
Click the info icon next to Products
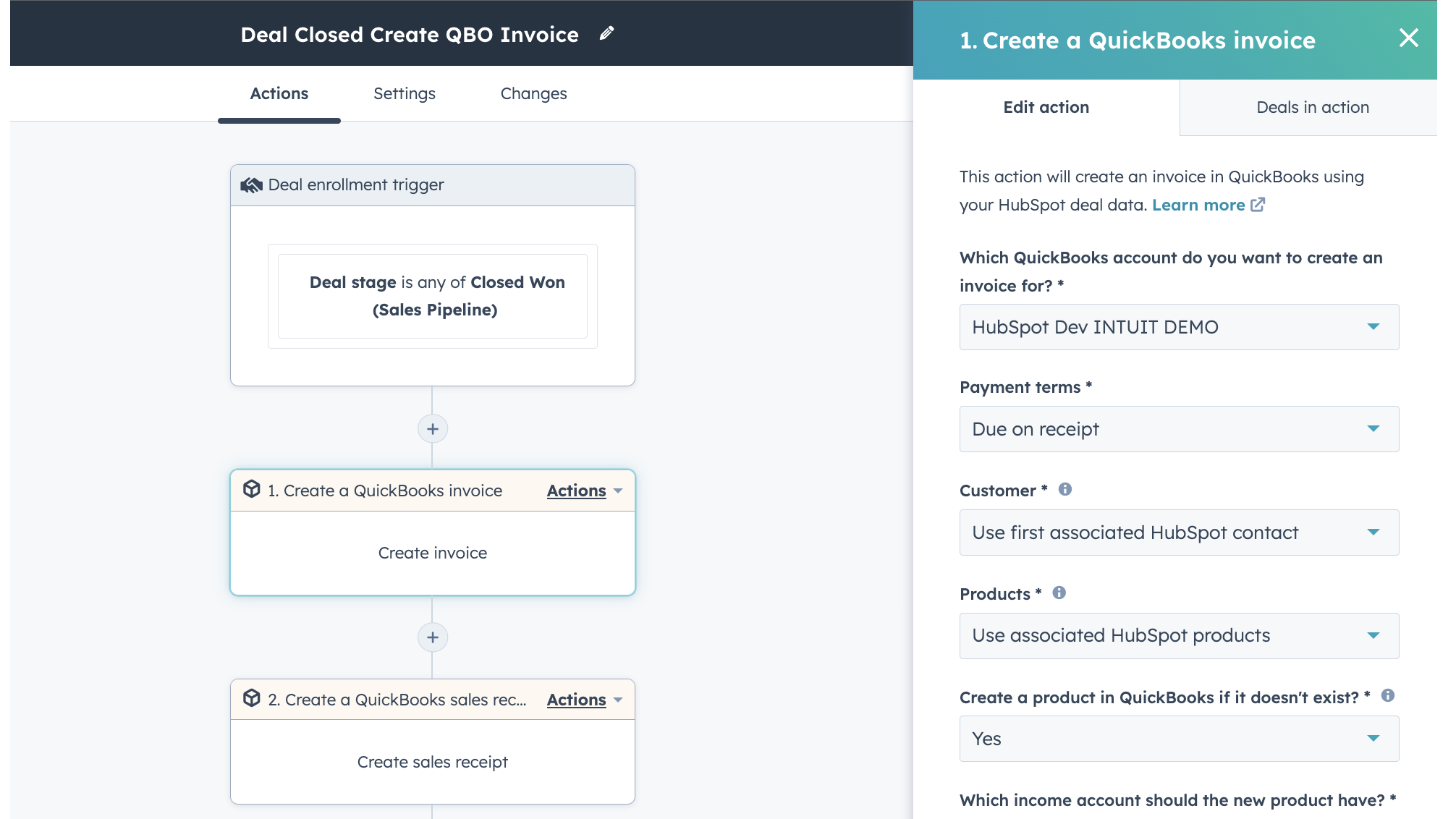tap(1059, 593)
